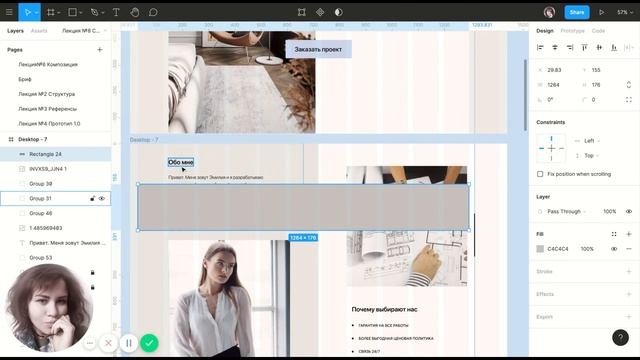Pause the screen recording
The width and height of the screenshot is (640, 360).
pos(129,343)
